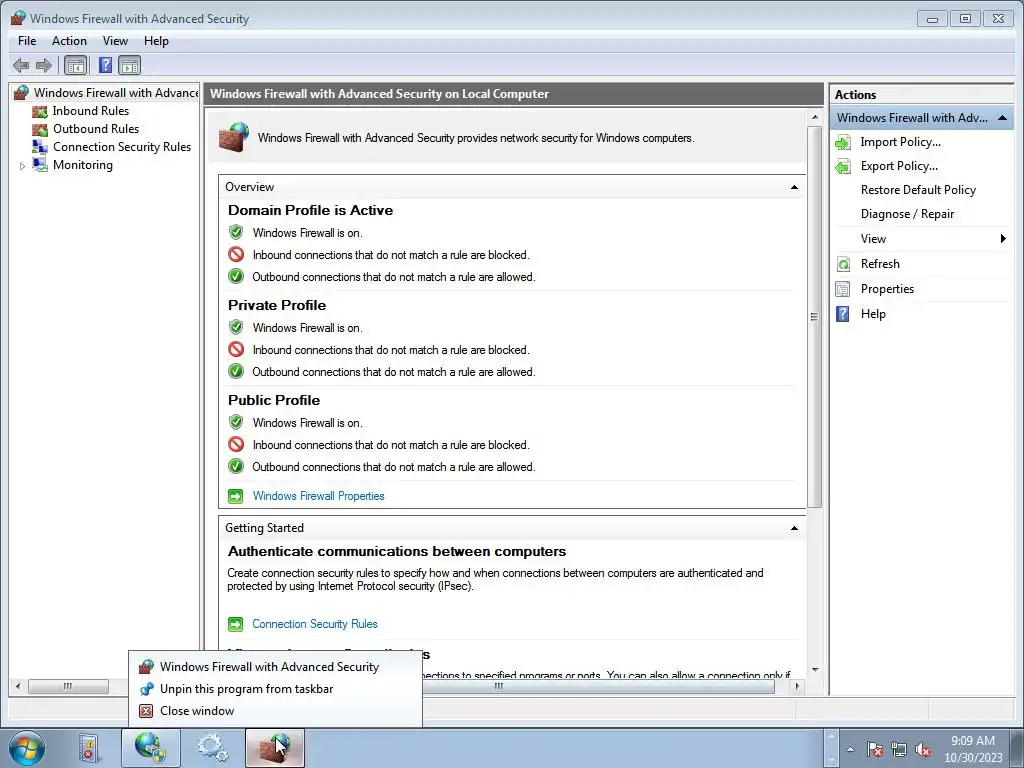
Task: Select the root Windows Firewall tree node
Action: [116, 93]
